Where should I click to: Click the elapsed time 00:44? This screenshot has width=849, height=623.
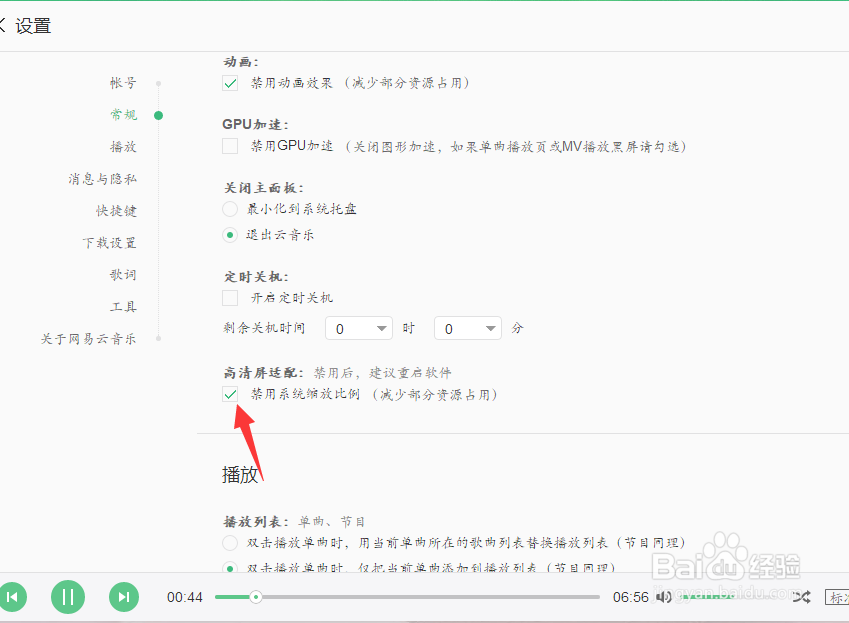tap(185, 598)
